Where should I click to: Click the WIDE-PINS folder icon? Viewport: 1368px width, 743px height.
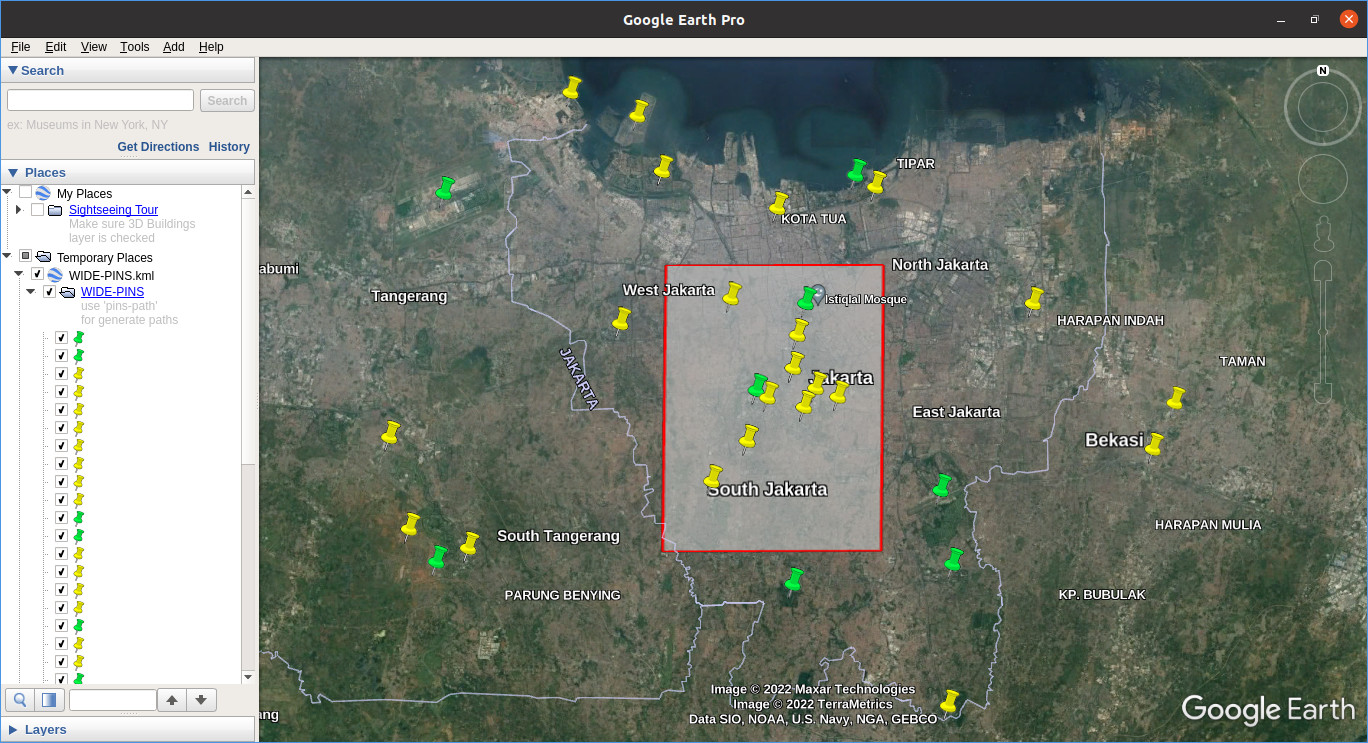(x=67, y=292)
